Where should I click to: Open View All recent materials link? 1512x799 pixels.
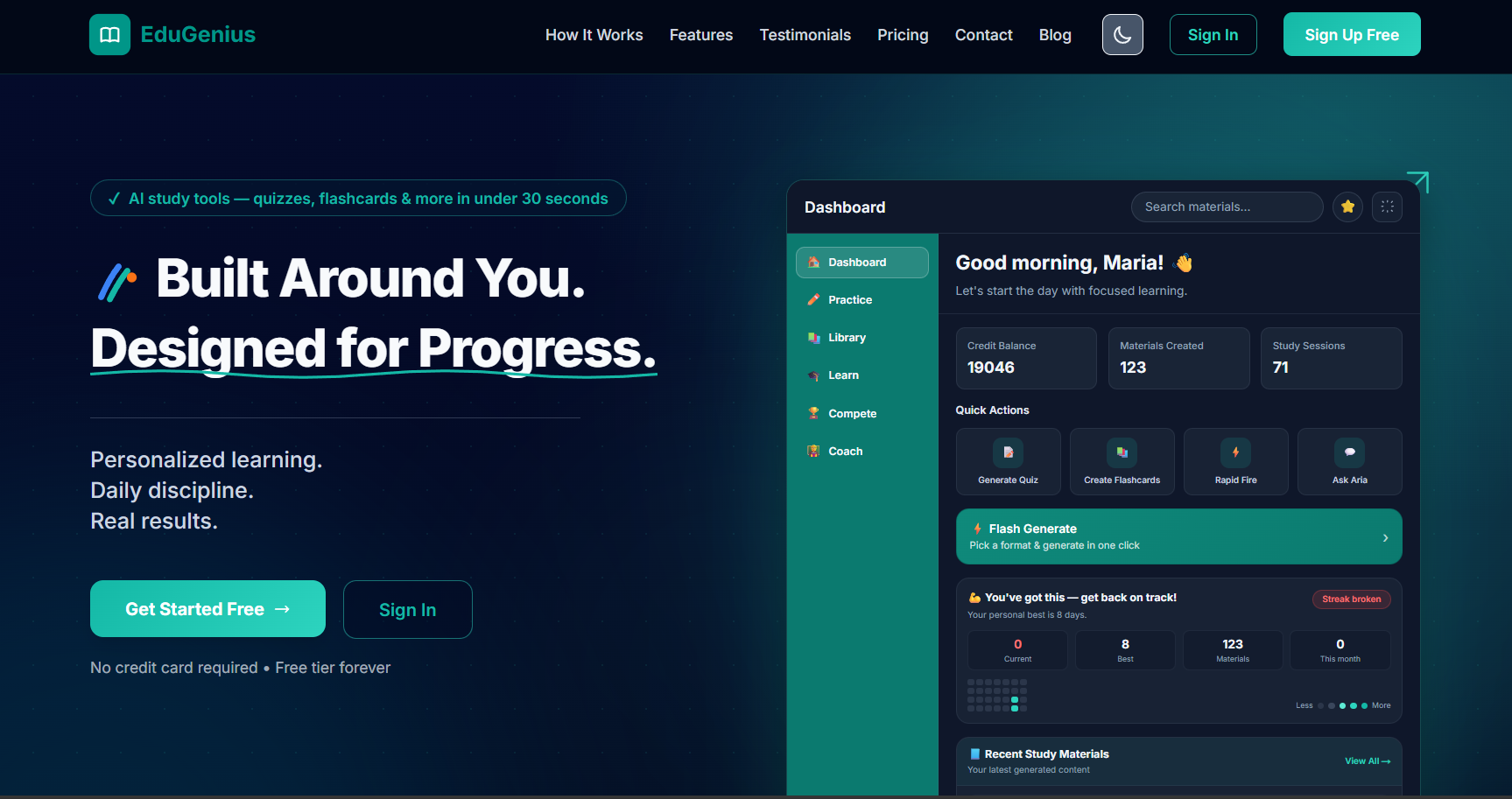[1368, 761]
